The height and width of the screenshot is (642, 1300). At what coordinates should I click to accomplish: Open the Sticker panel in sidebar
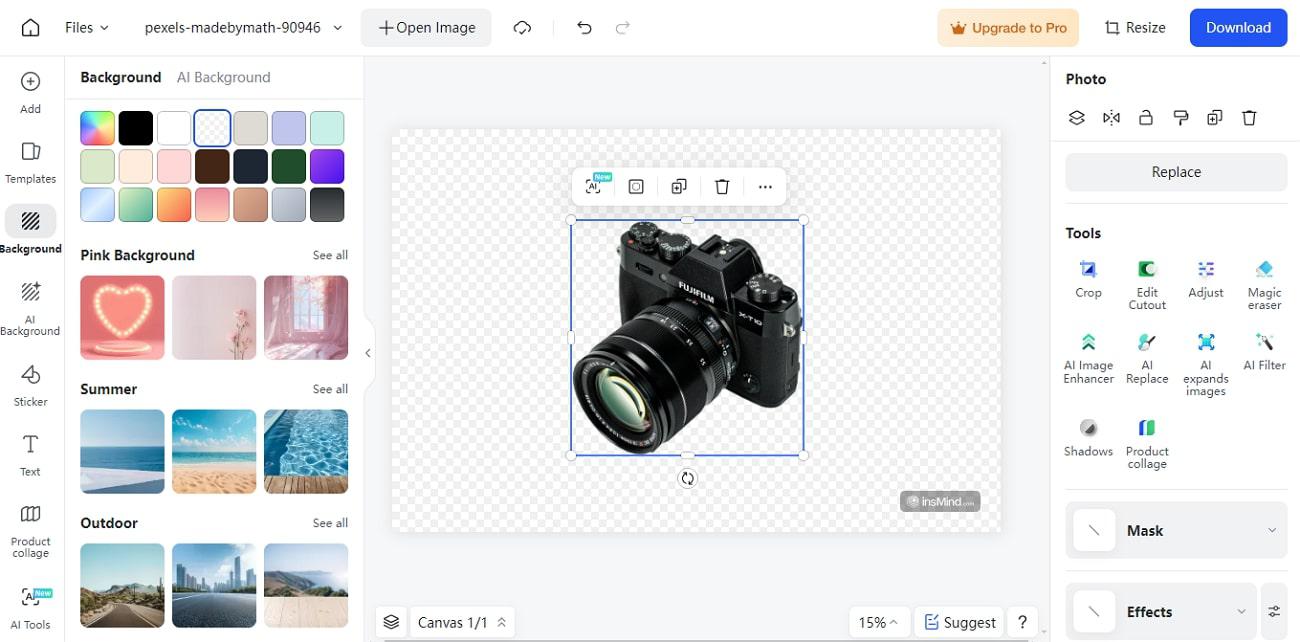click(30, 385)
